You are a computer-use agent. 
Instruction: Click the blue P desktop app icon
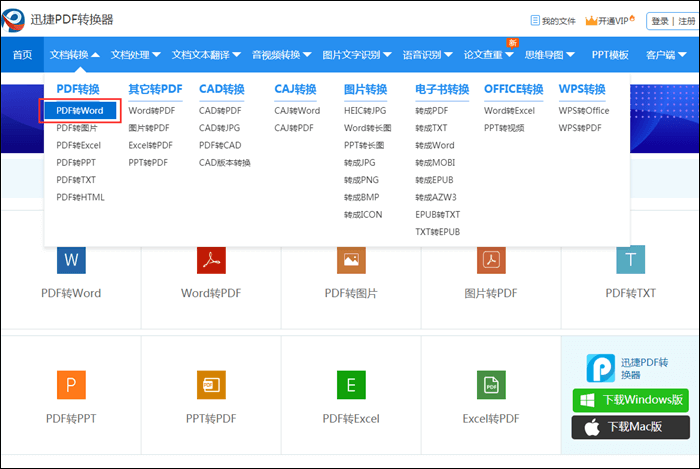(600, 368)
